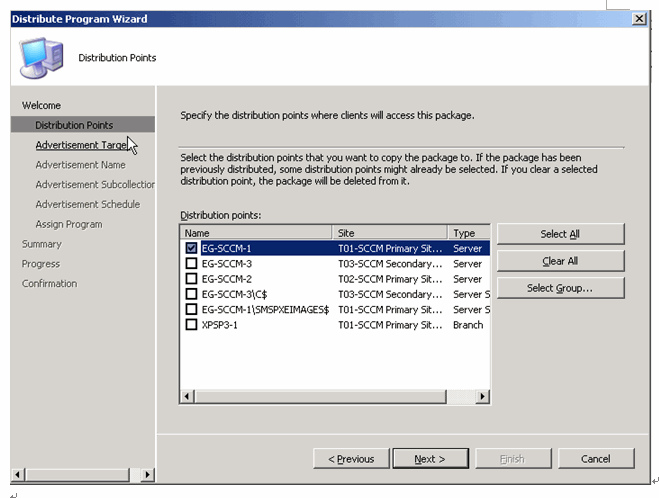Select the Progress step in sidebar
659x498 pixels.
tap(41, 264)
